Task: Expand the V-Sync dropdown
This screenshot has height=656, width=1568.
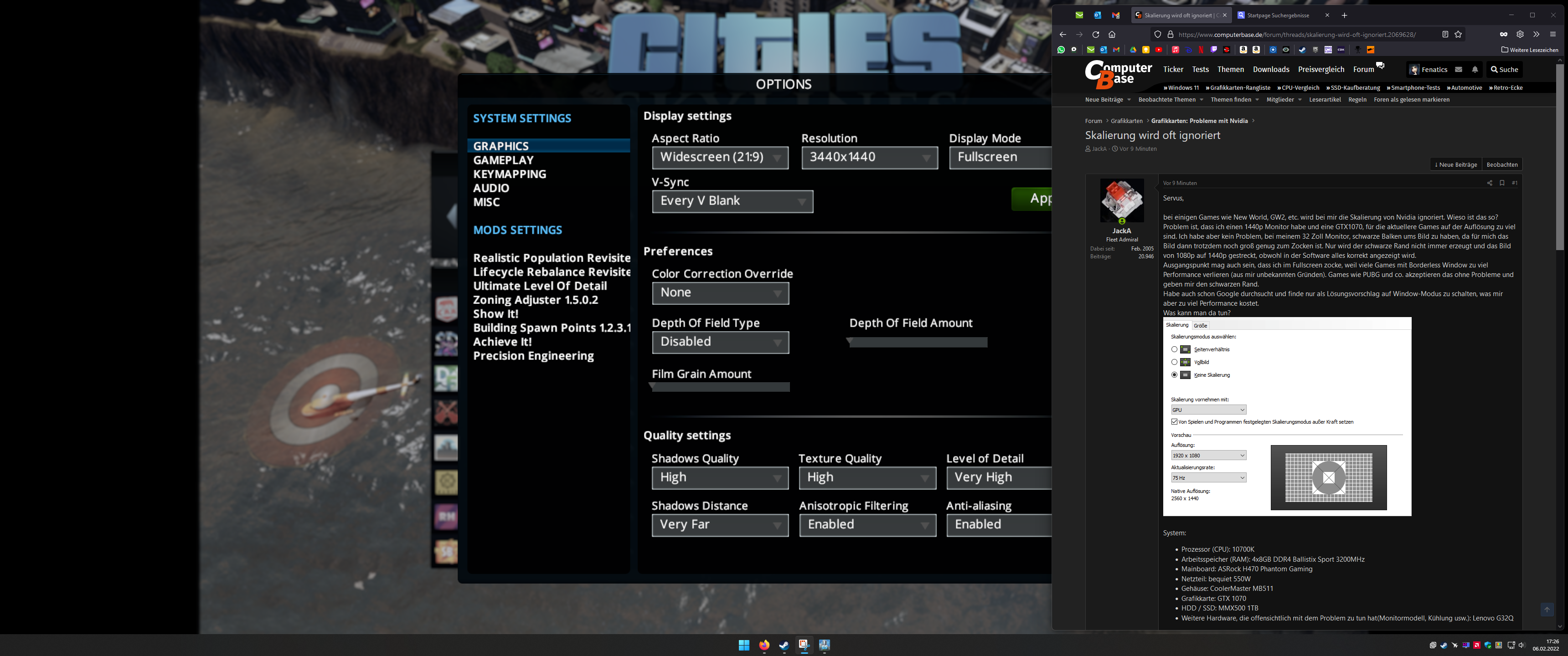Action: [x=732, y=201]
